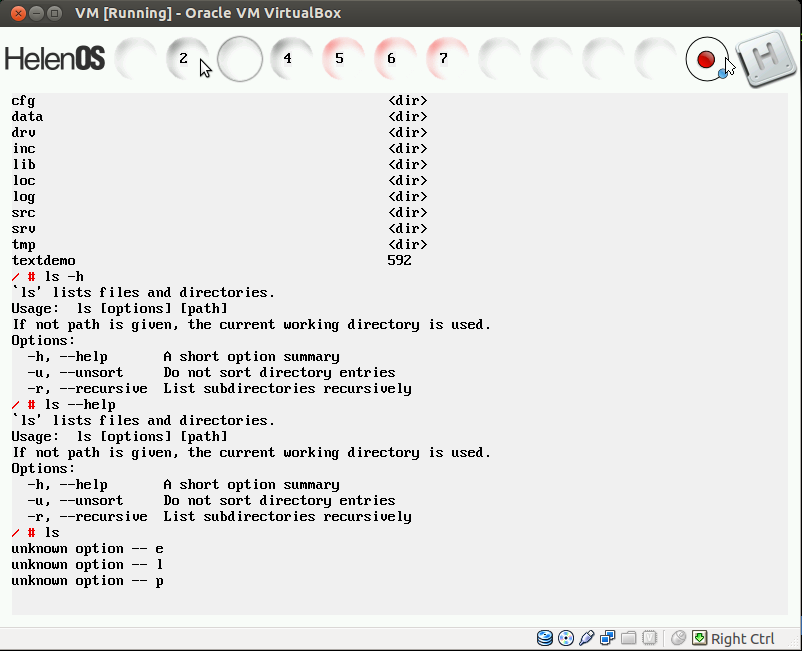802x651 pixels.
Task: Click the mouse integration indicator icon
Action: (679, 638)
